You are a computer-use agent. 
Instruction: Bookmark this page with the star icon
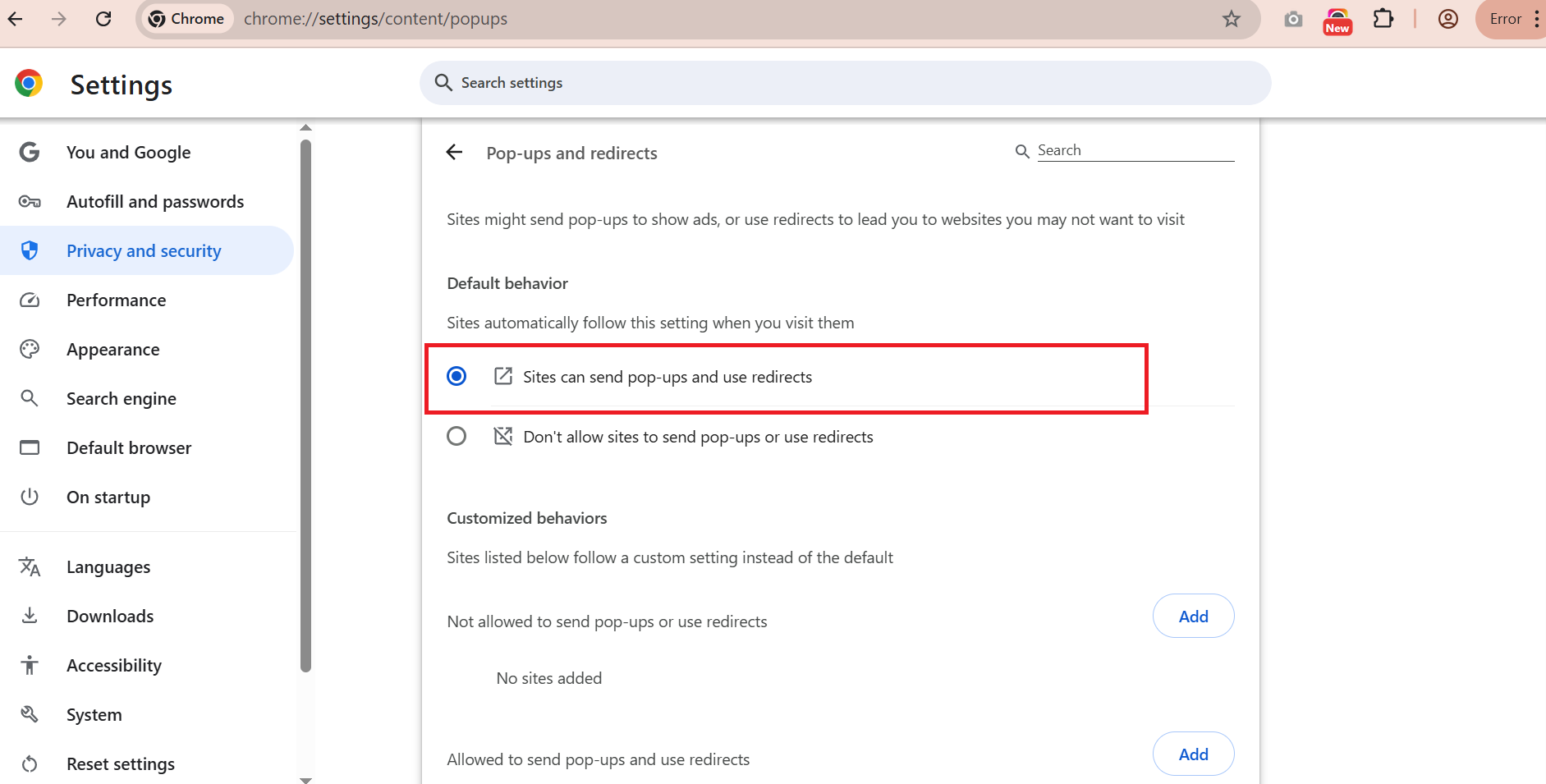(1231, 19)
